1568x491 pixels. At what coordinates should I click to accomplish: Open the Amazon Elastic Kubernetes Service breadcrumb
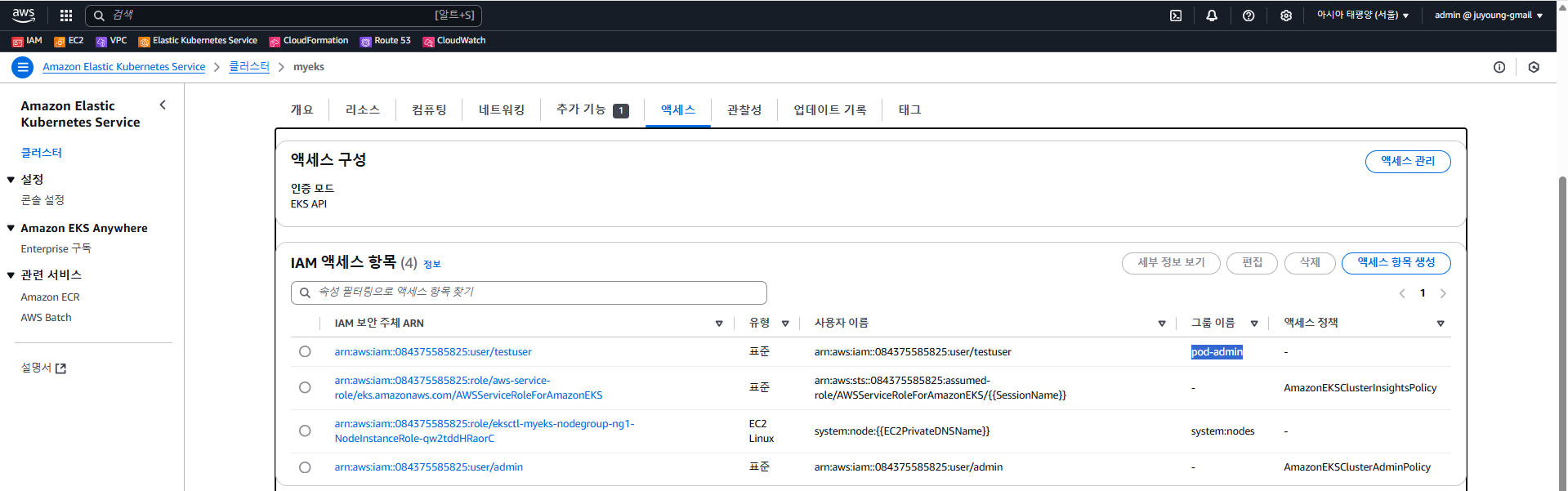pos(124,67)
